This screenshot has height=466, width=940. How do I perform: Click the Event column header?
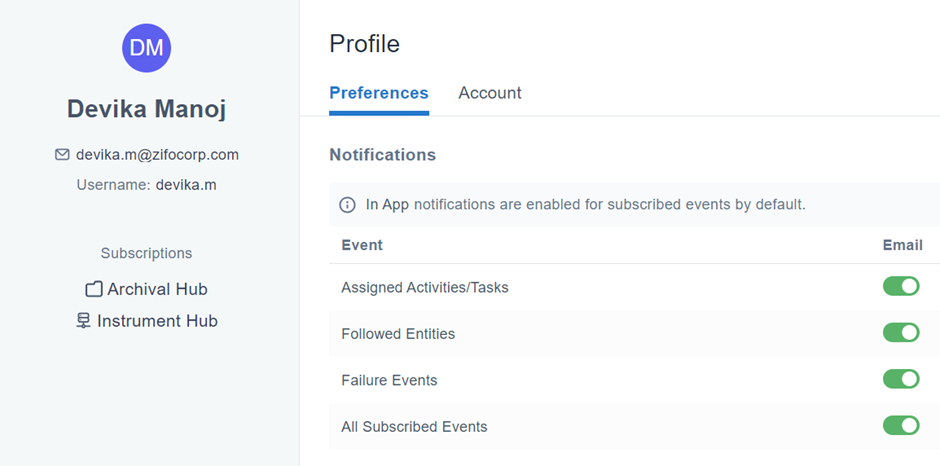[362, 245]
